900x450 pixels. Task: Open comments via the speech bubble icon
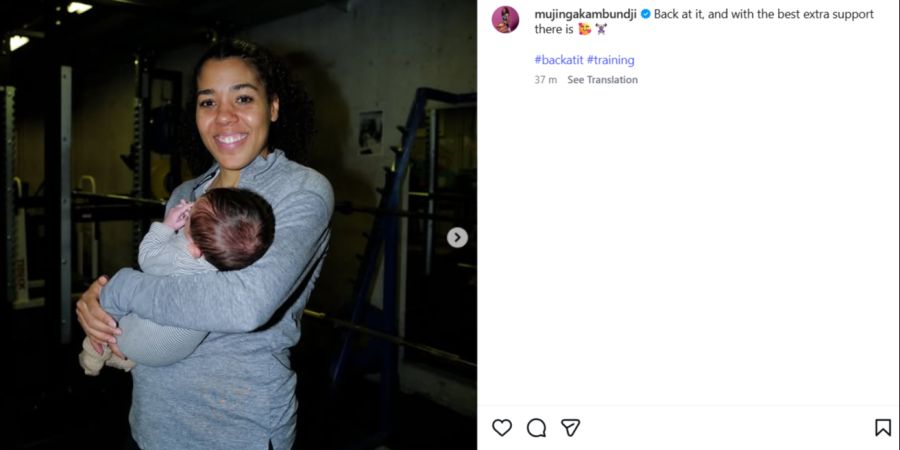click(536, 428)
